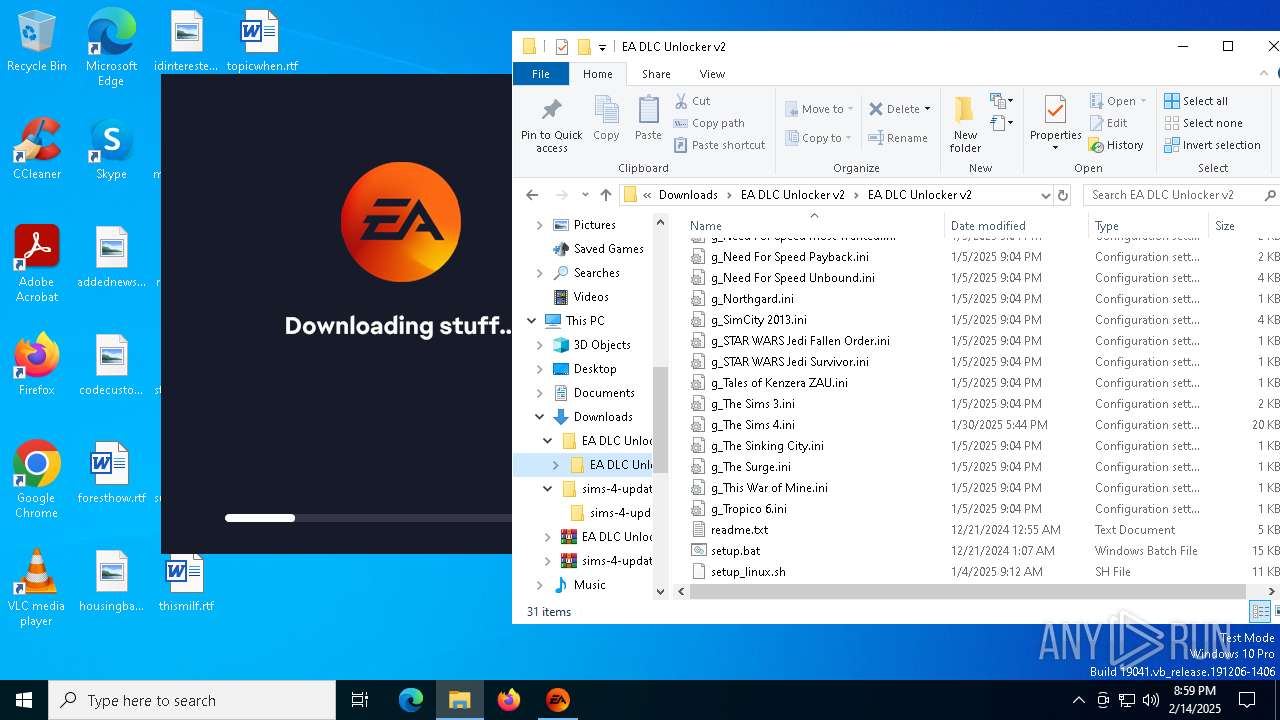This screenshot has width=1280, height=720.
Task: Click Select all in ribbon
Action: point(1196,101)
